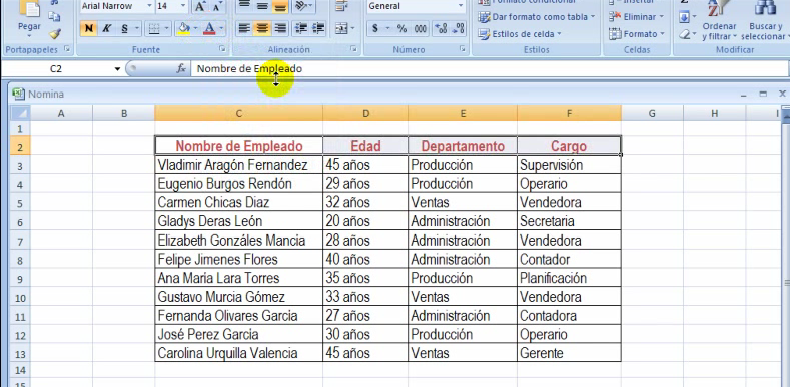Viewport: 790px width, 391px height.
Task: Increase decimal places
Action: (x=441, y=29)
